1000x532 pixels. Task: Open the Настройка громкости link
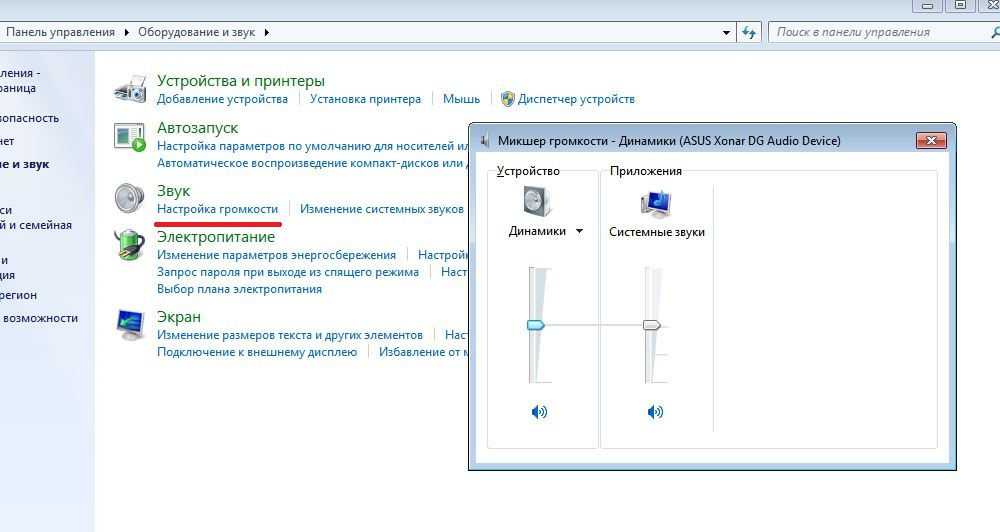coord(217,209)
